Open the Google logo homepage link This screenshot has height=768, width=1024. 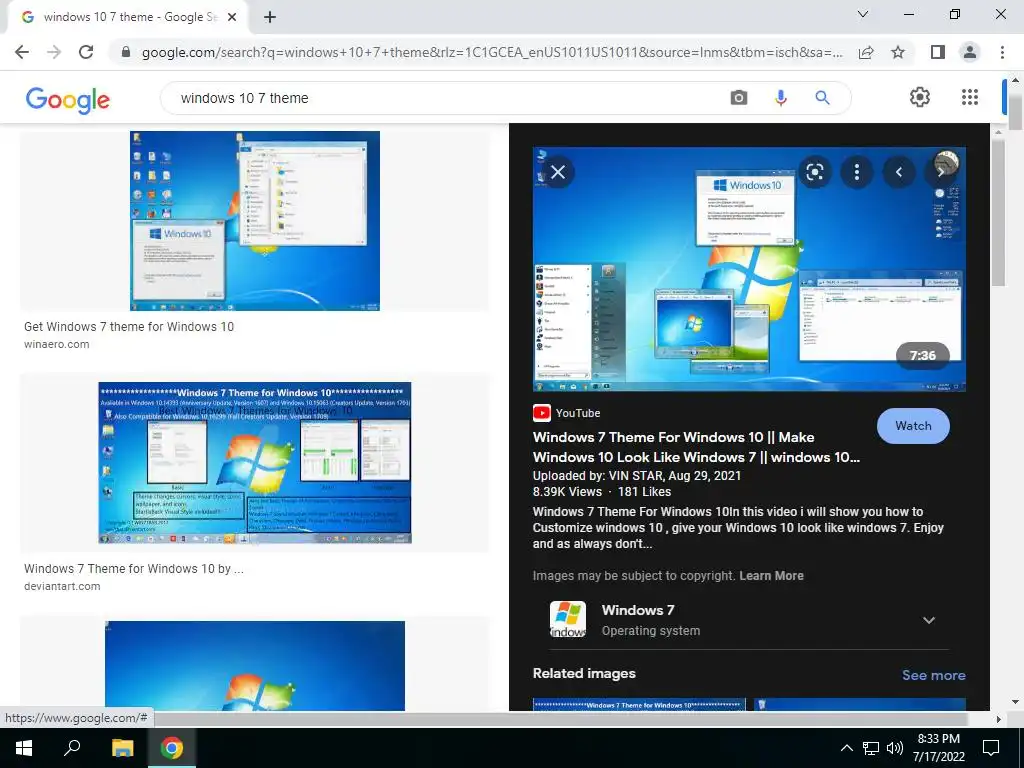coord(68,99)
